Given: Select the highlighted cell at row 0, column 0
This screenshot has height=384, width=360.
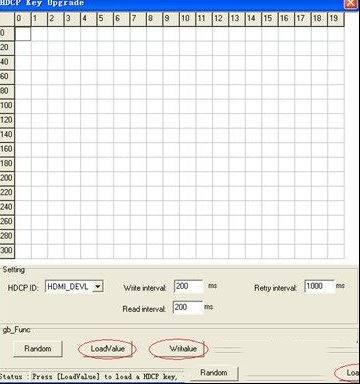Looking at the screenshot, I should click(23, 34).
